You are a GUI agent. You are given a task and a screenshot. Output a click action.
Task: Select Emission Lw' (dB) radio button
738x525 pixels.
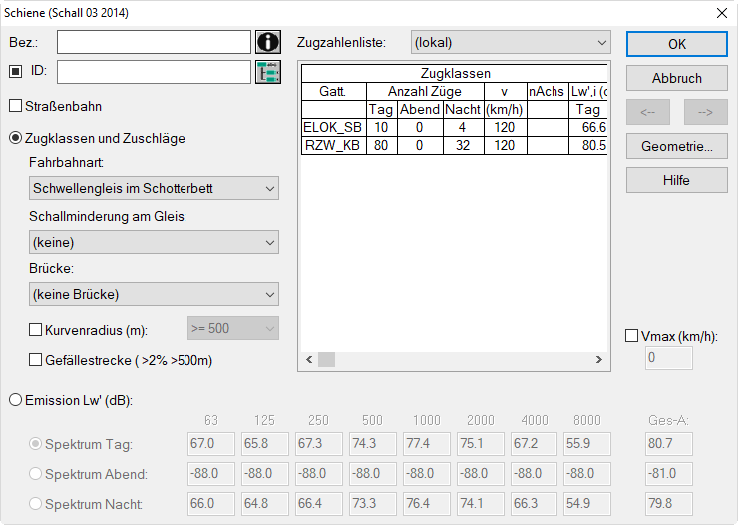[16, 400]
